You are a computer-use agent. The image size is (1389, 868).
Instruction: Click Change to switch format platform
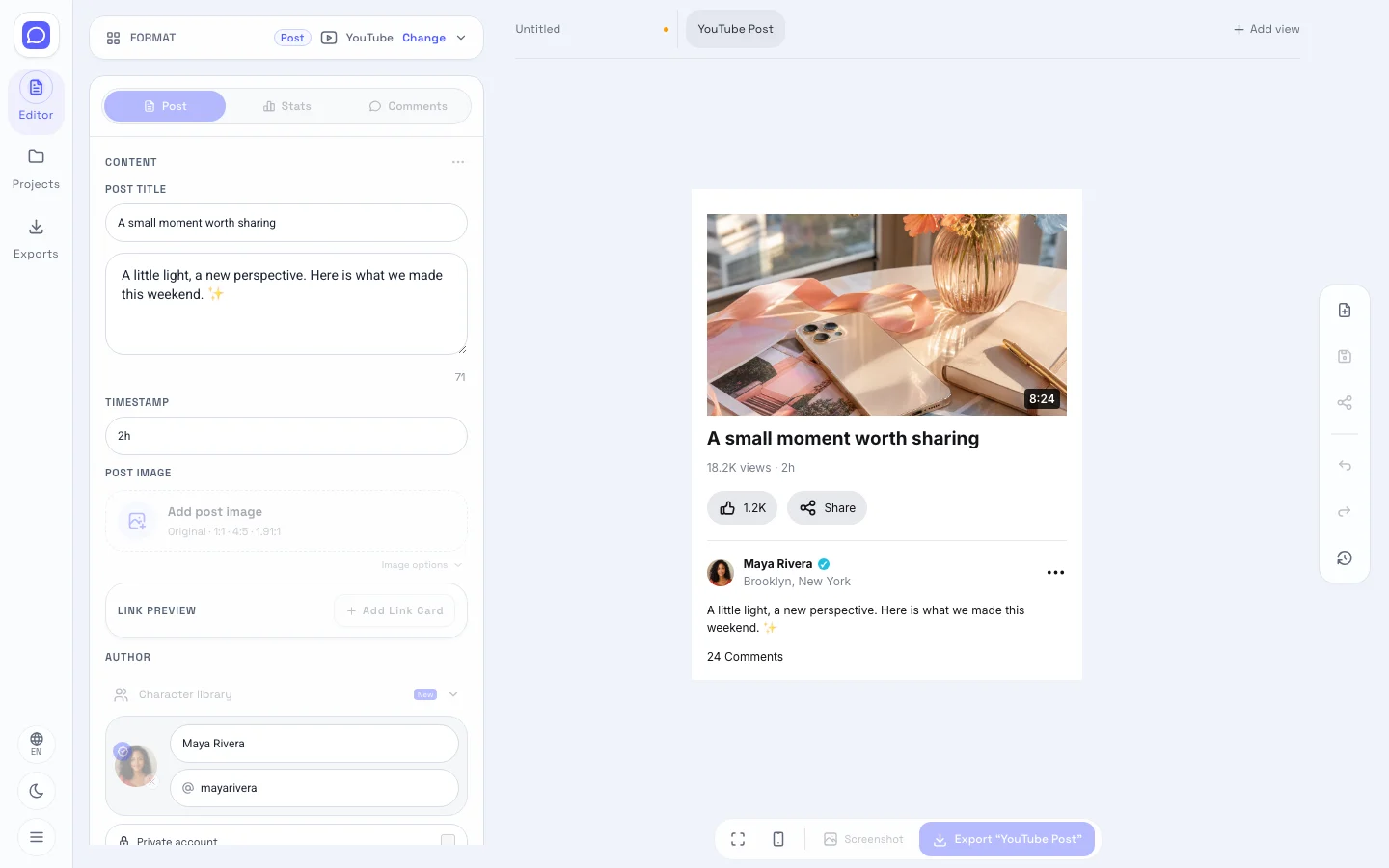point(423,38)
